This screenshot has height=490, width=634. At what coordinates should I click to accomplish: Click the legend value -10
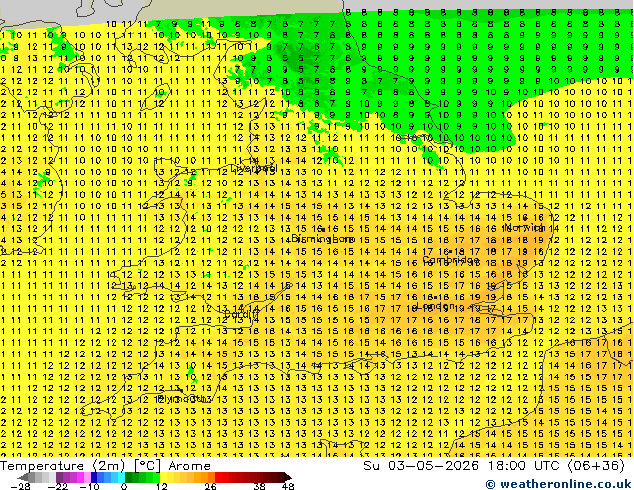[89, 486]
